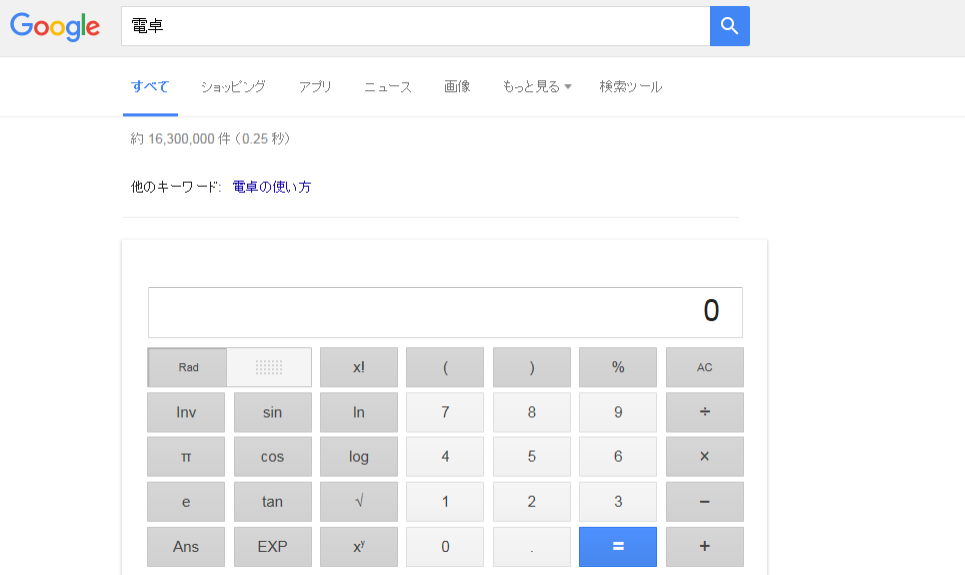This screenshot has width=965, height=575.
Task: Insert an open parenthesis
Action: pyautogui.click(x=445, y=367)
